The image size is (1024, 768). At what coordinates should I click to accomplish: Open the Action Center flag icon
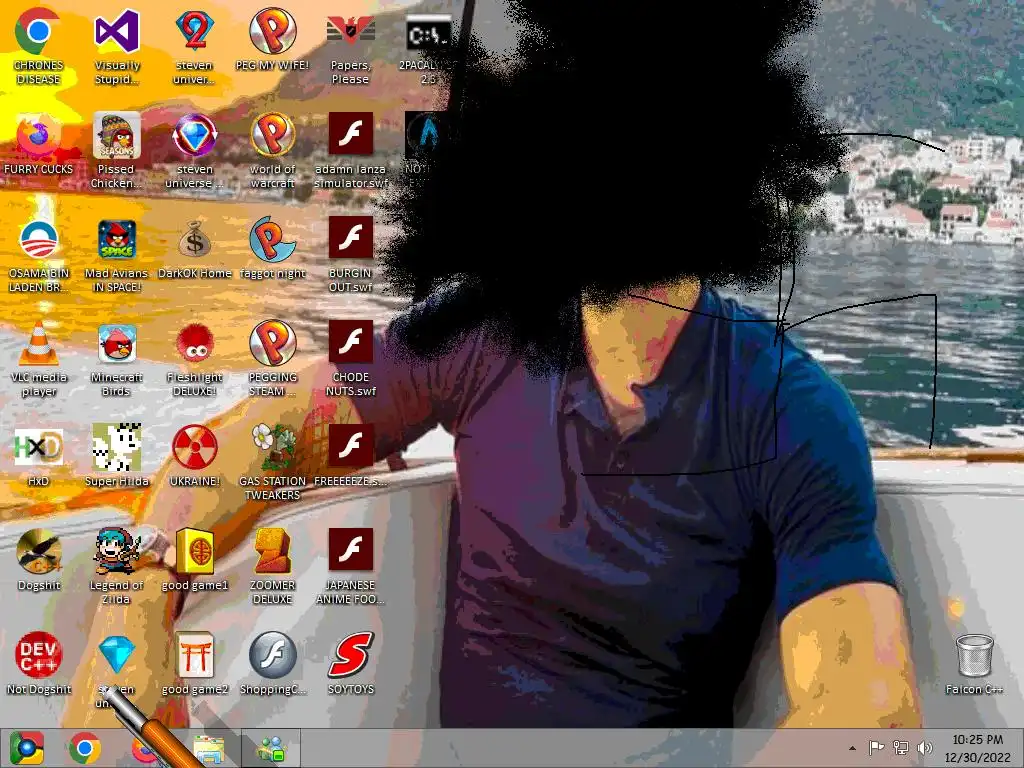pyautogui.click(x=876, y=748)
